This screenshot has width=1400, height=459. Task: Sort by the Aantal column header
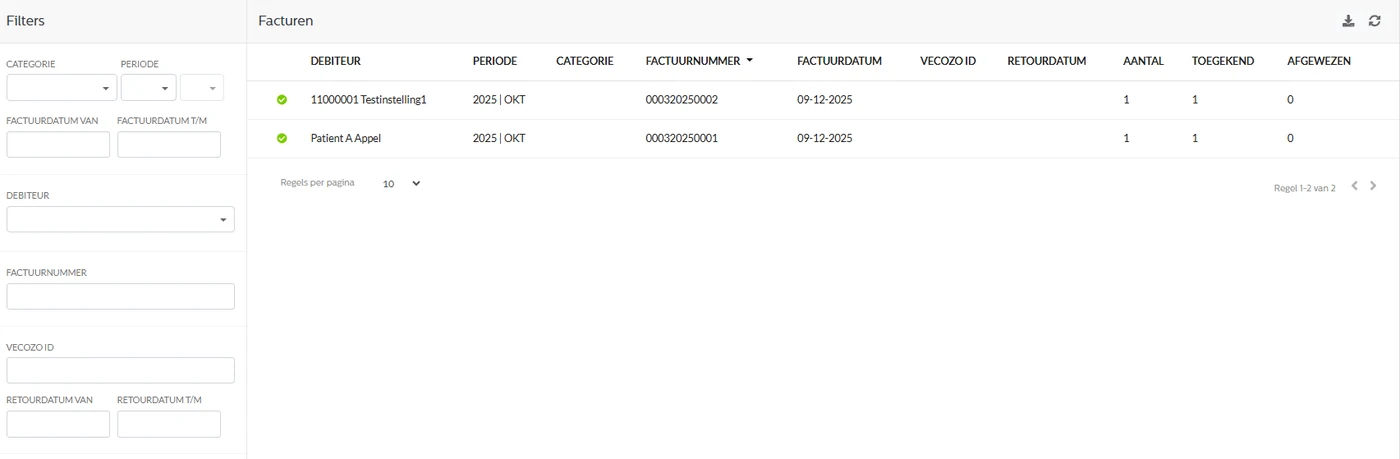pos(1143,61)
